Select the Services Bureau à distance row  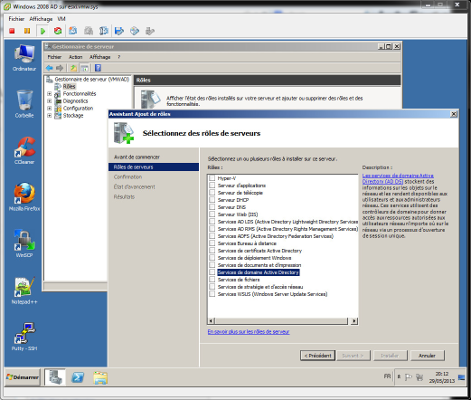point(247,243)
